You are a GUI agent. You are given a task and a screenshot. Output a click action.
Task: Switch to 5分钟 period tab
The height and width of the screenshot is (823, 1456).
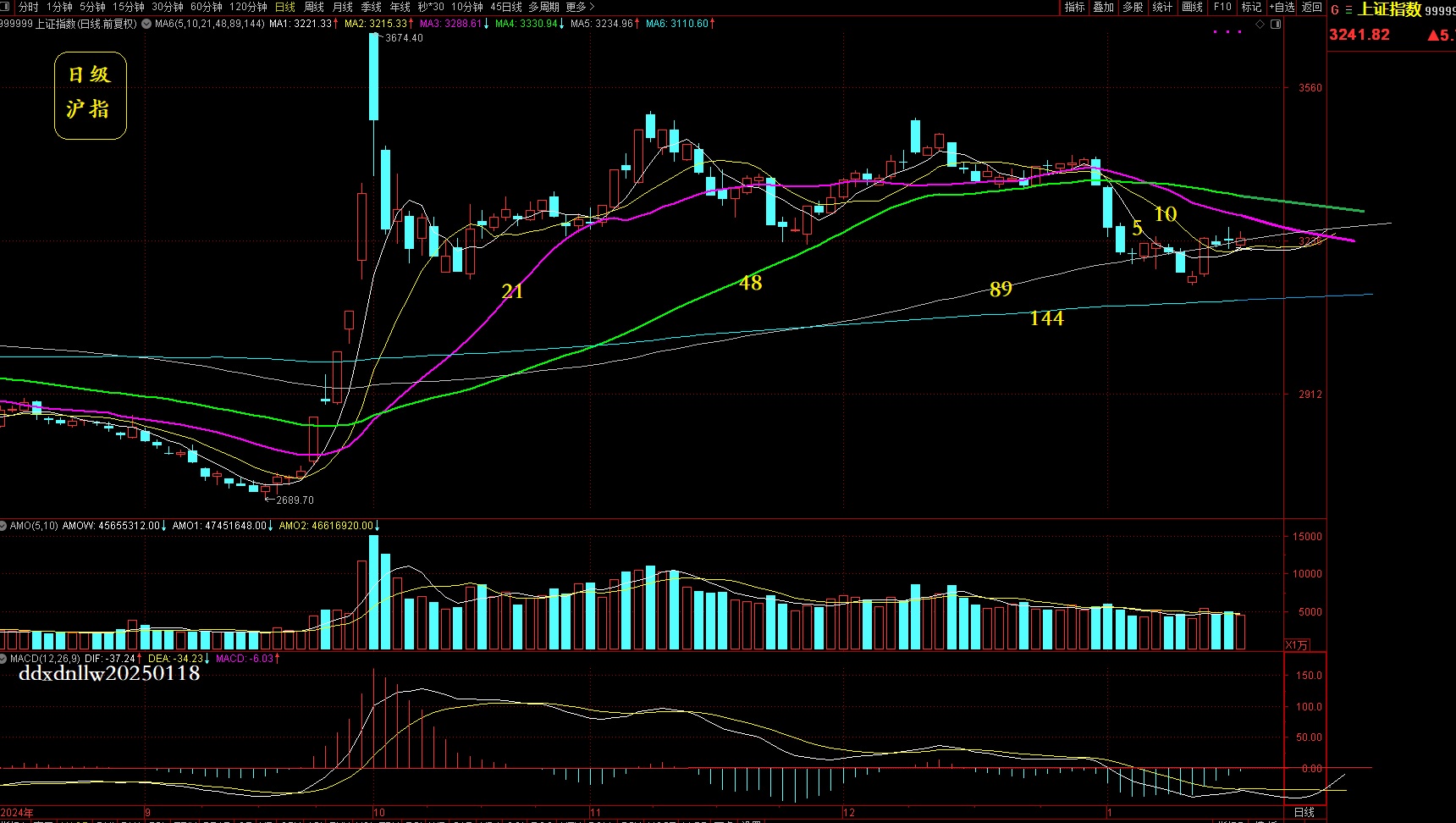[92, 7]
